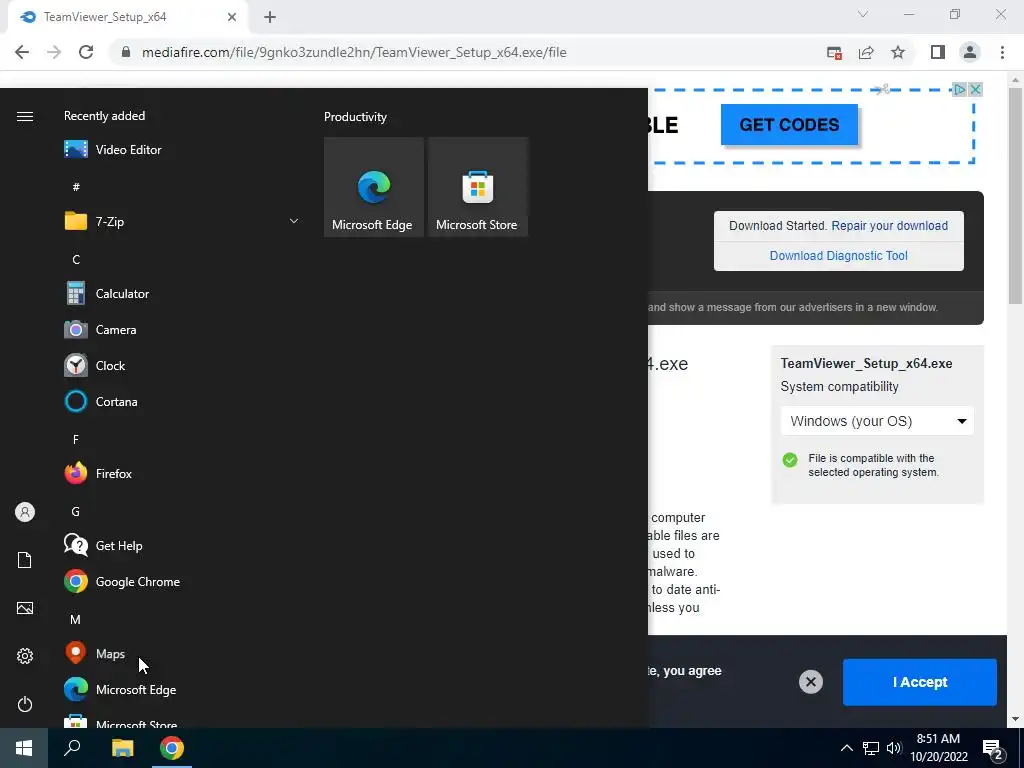Jump to the # section header
Viewport: 1024px width, 768px height.
pos(76,187)
